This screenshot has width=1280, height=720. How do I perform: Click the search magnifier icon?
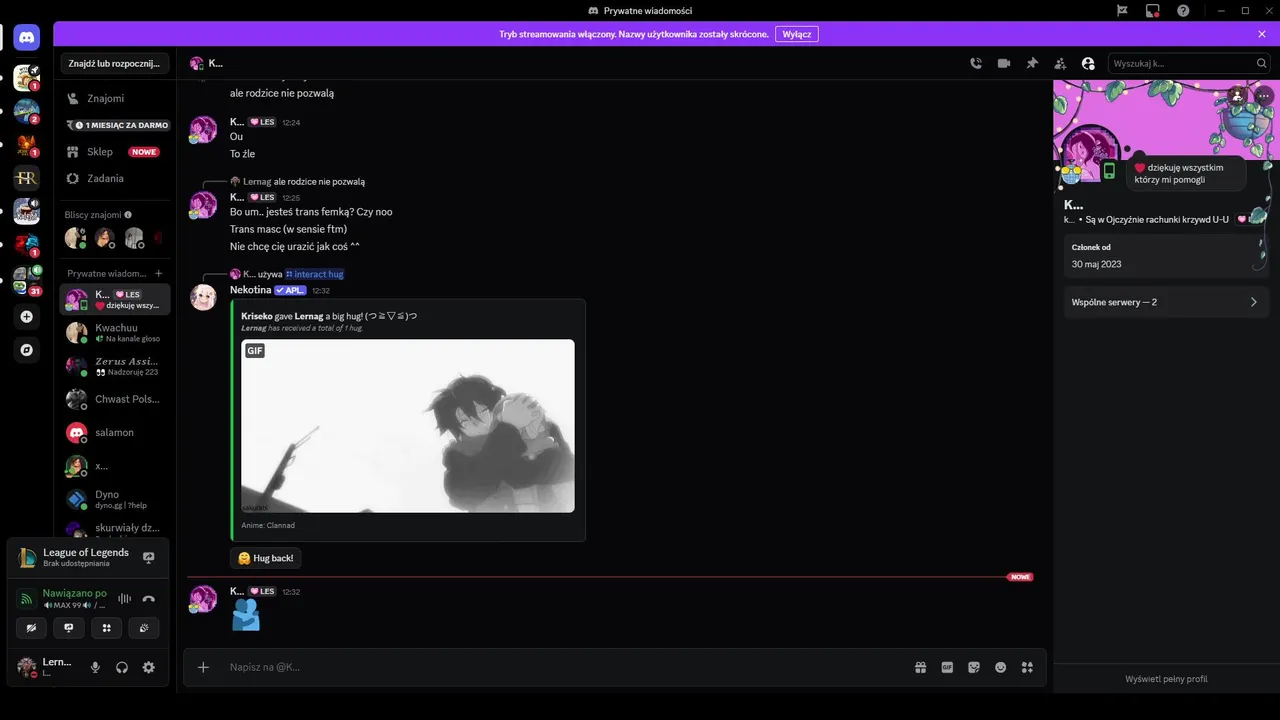[x=1261, y=63]
